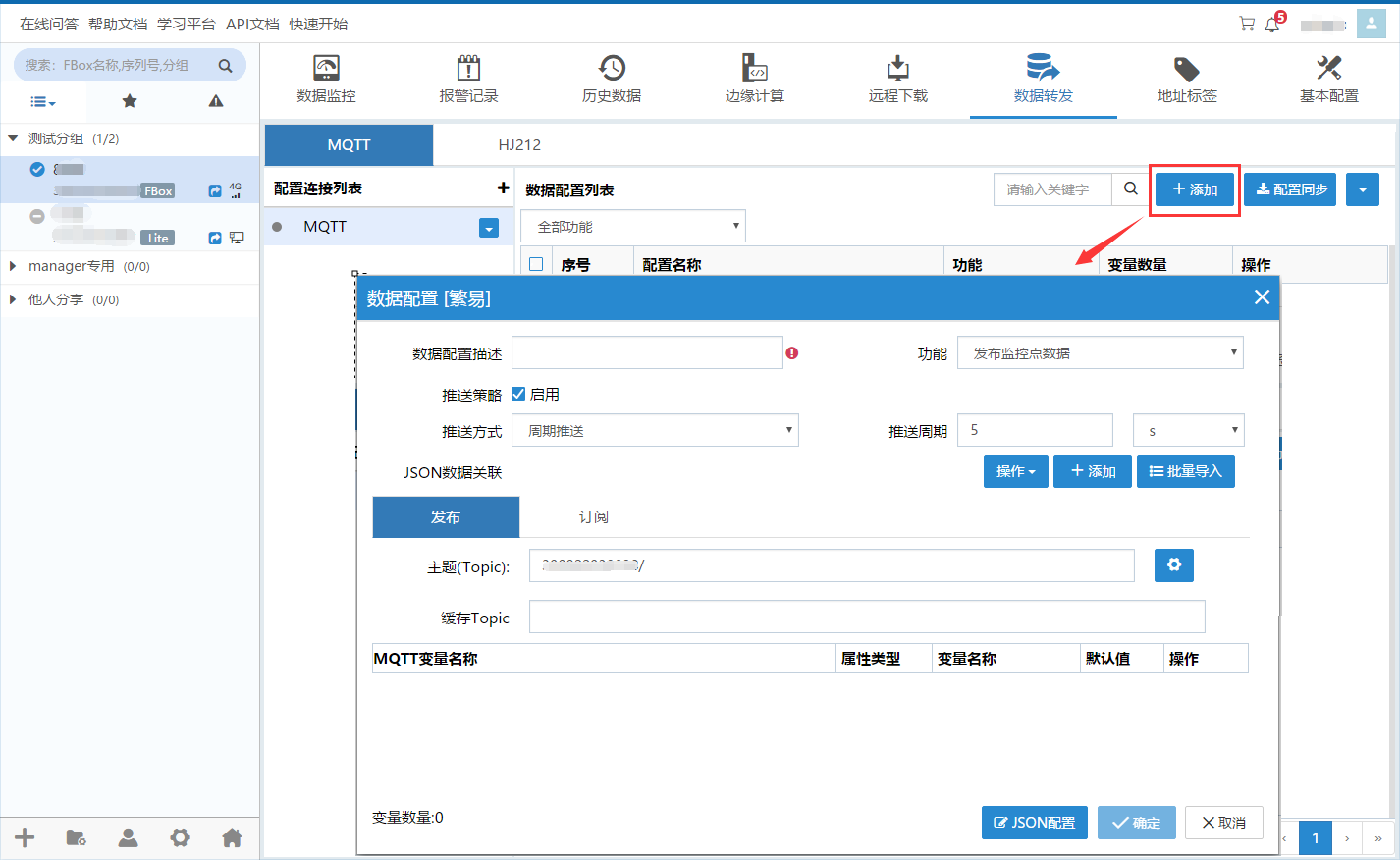This screenshot has width=1400, height=860.
Task: Click the 数据配置描述 input field
Action: [x=647, y=353]
